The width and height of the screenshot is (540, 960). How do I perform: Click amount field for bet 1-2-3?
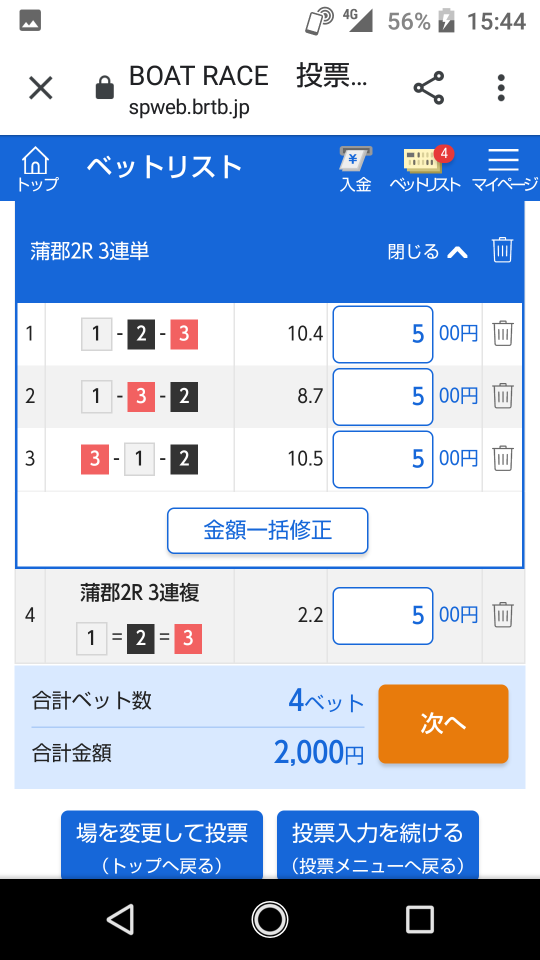pyautogui.click(x=383, y=334)
